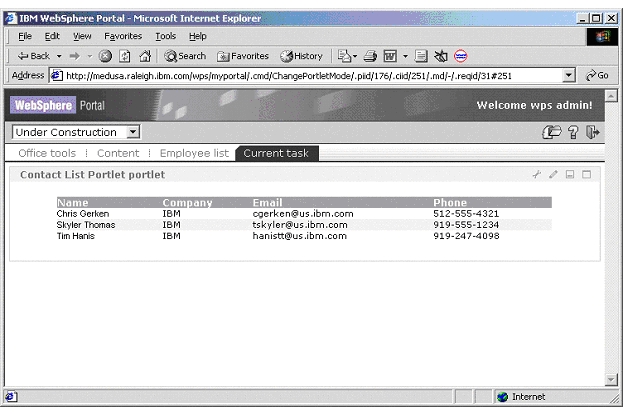Click the address bar URL field
The height and width of the screenshot is (414, 623).
coord(313,75)
